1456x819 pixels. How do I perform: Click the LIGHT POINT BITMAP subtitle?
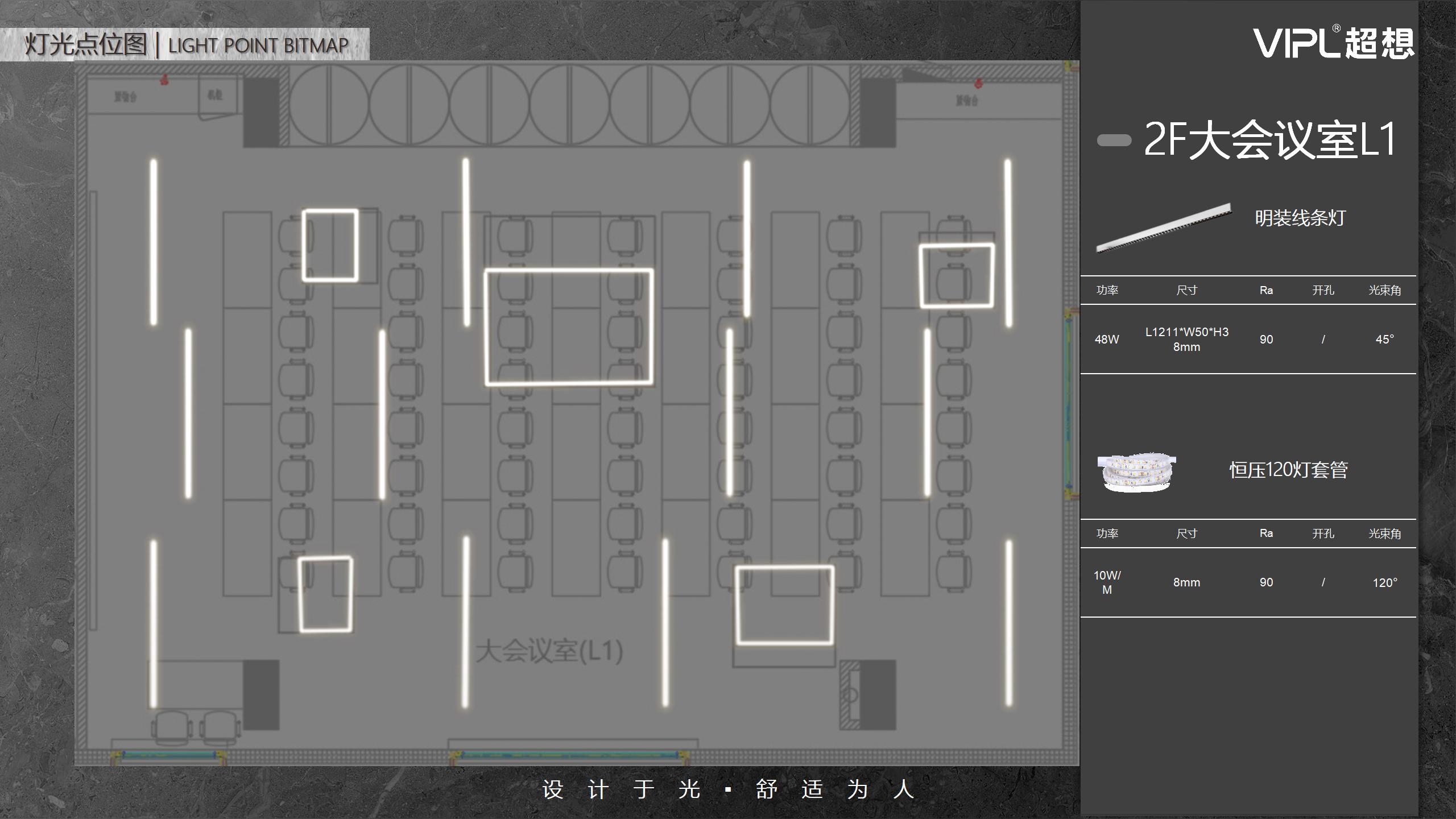point(258,45)
